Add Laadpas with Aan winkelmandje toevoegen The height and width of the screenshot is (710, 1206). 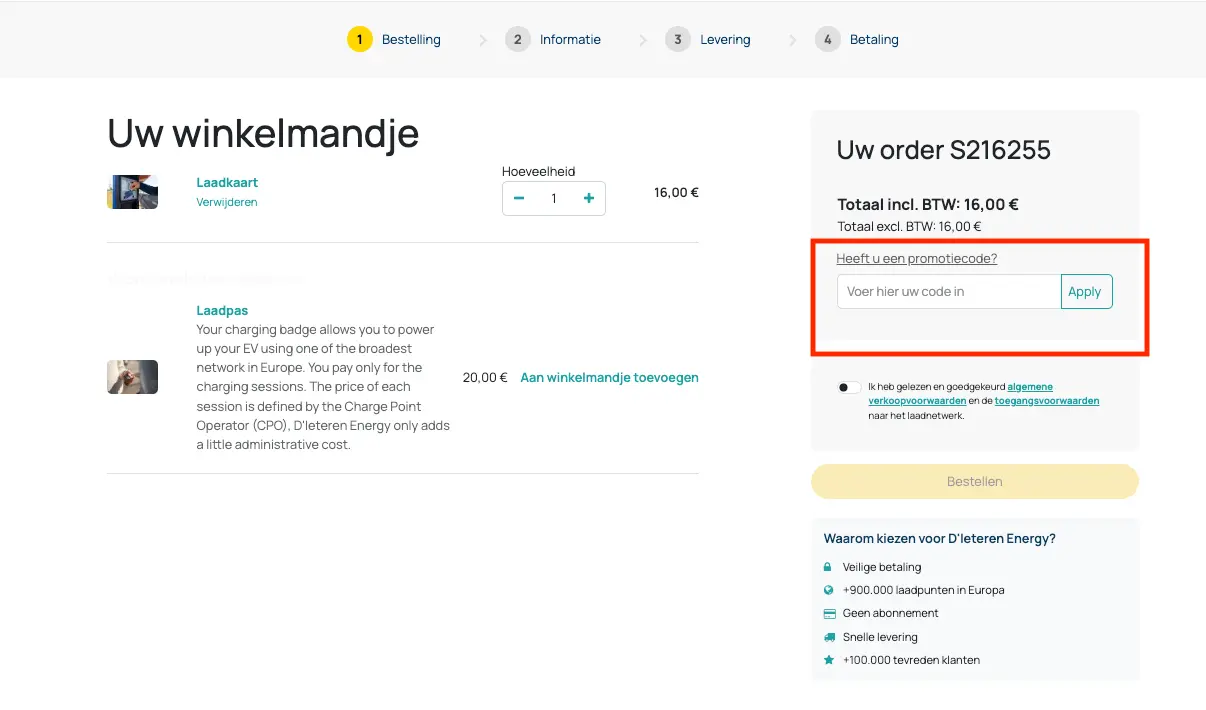click(609, 378)
